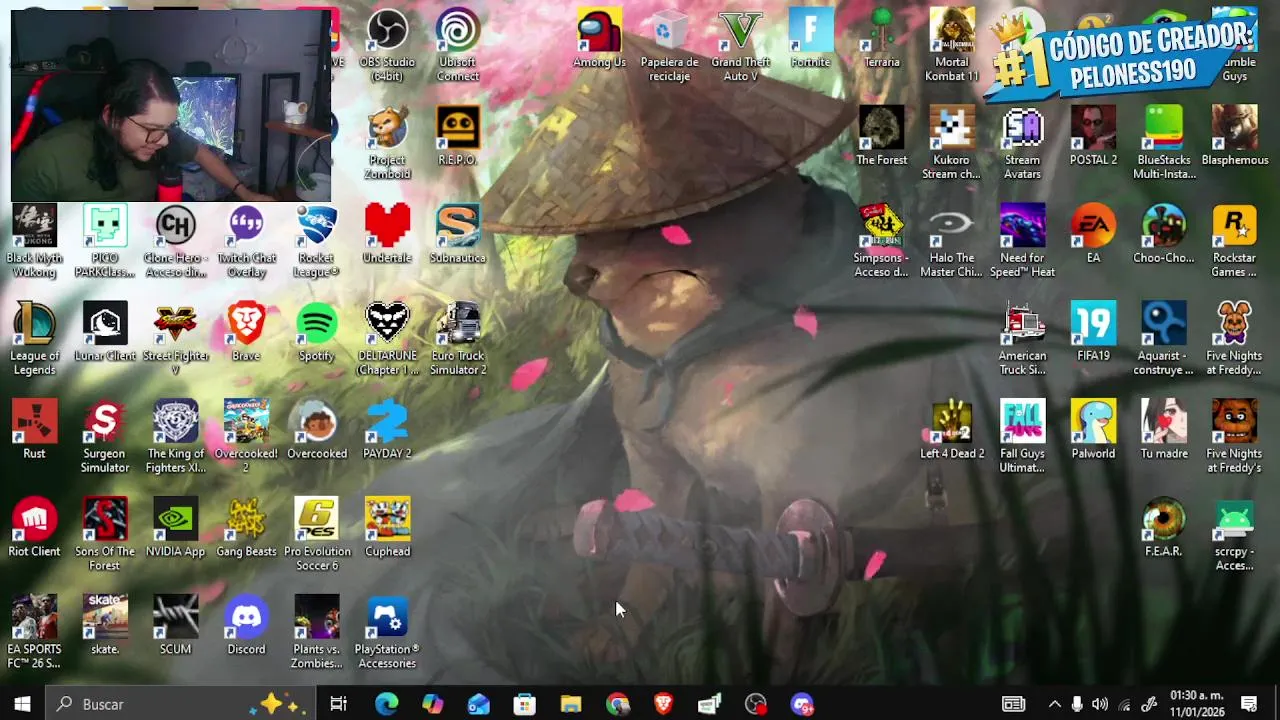
Task: Select the Street Fighter V icon
Action: (x=175, y=339)
